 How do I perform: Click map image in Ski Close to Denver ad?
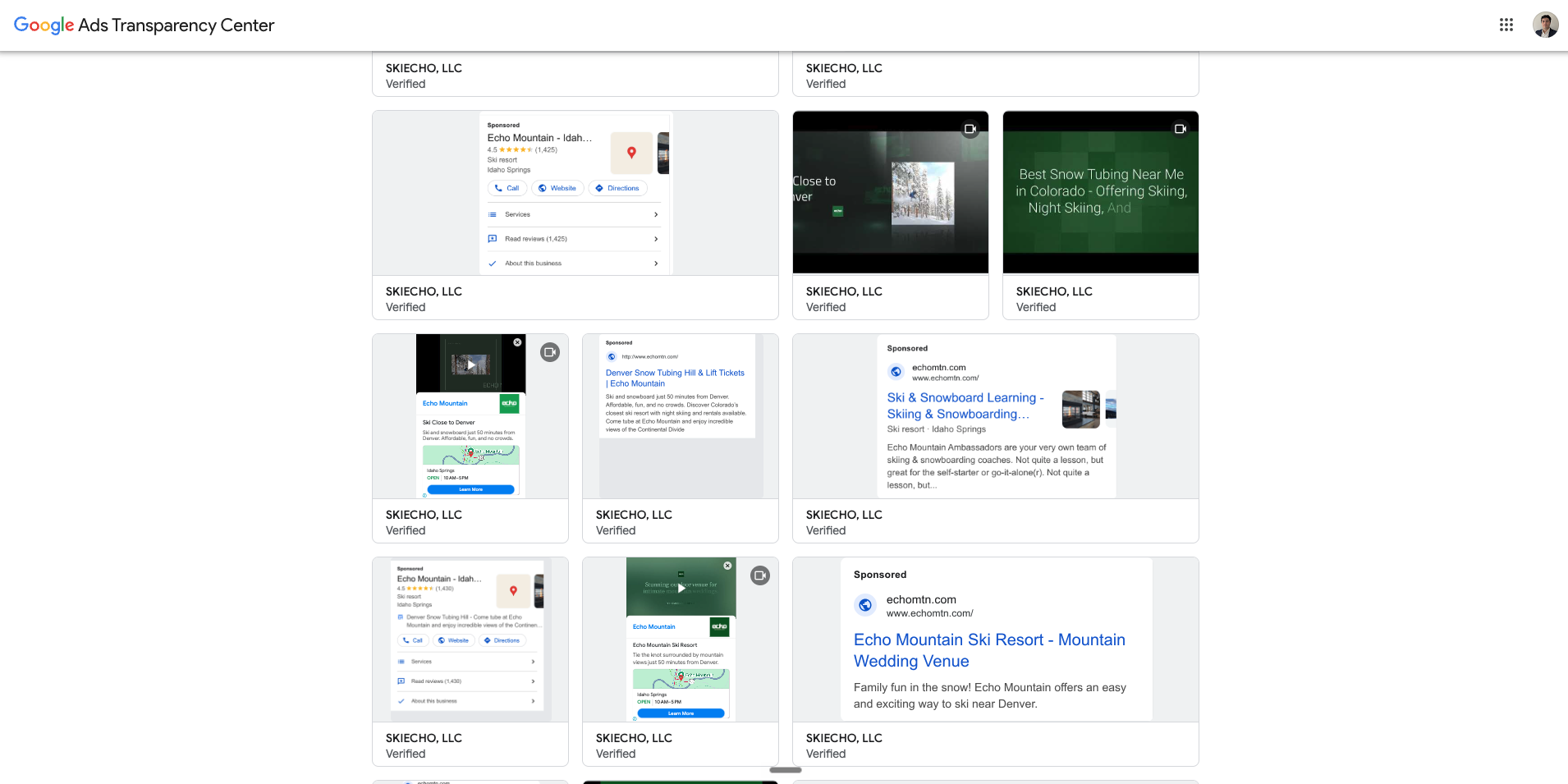click(x=471, y=455)
